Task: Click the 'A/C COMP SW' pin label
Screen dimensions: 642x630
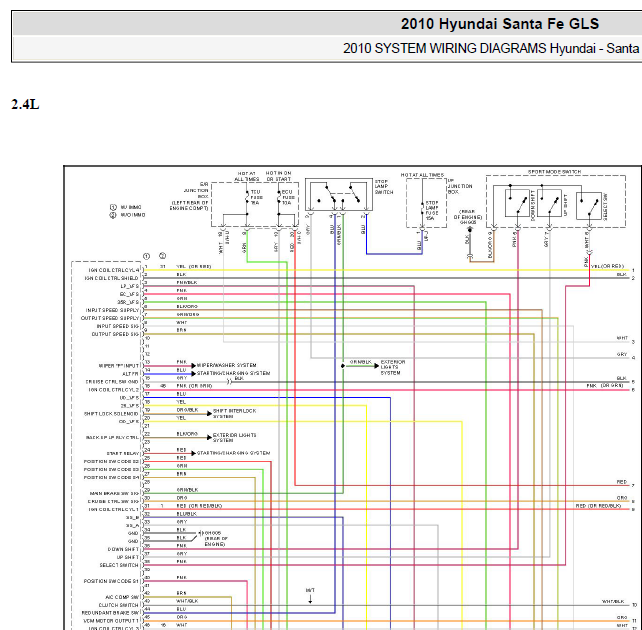Action: (x=122, y=597)
